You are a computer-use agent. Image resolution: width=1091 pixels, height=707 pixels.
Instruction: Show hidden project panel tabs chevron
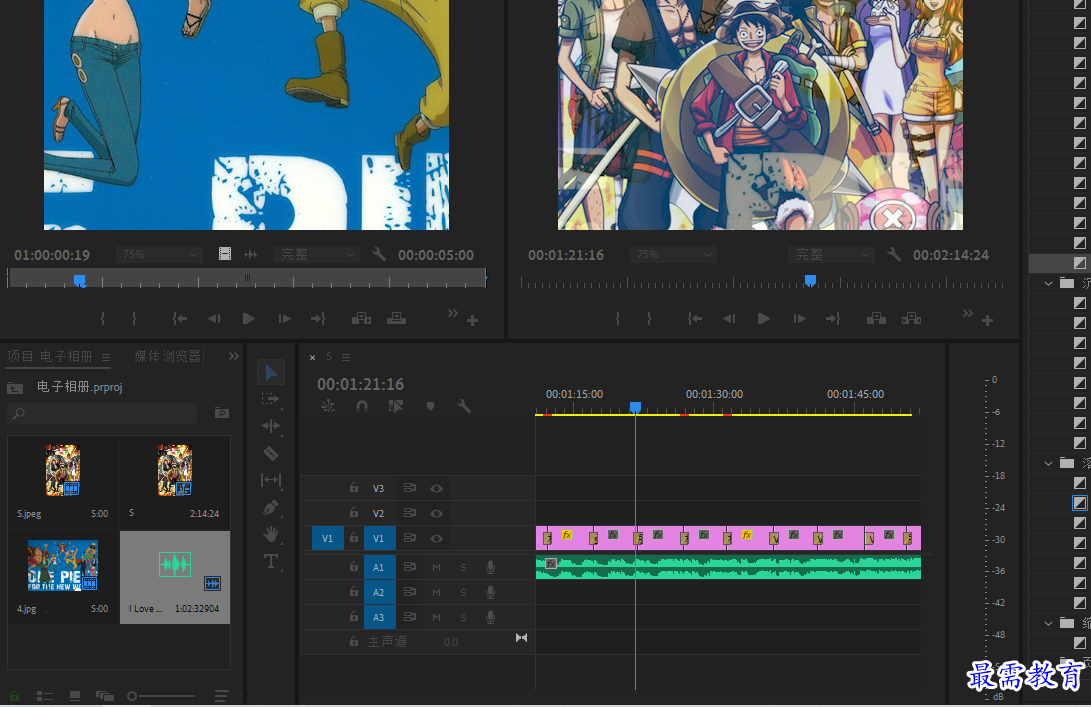(234, 356)
